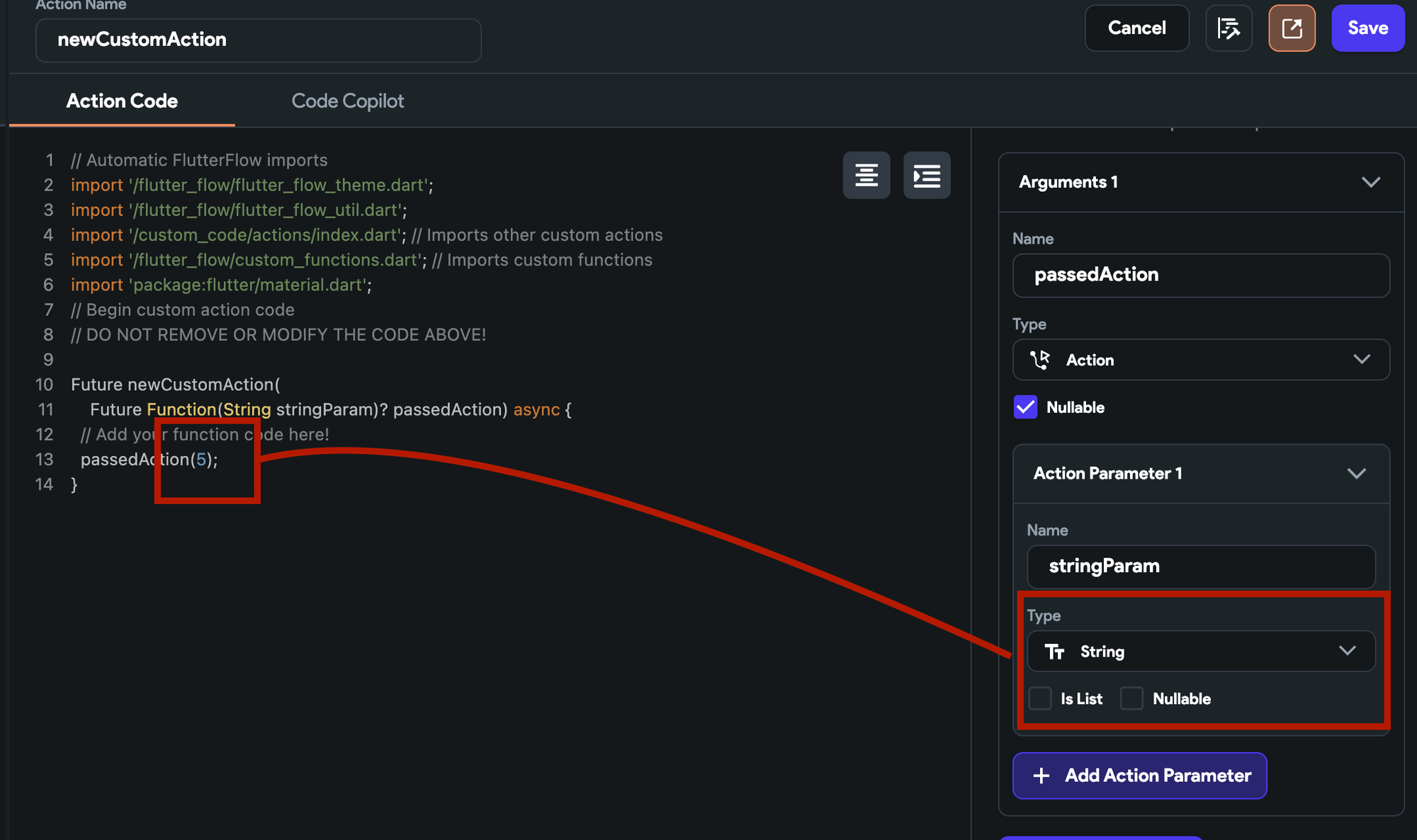The height and width of the screenshot is (840, 1417).
Task: Click the plus icon in Add Action Parameter
Action: [1041, 776]
